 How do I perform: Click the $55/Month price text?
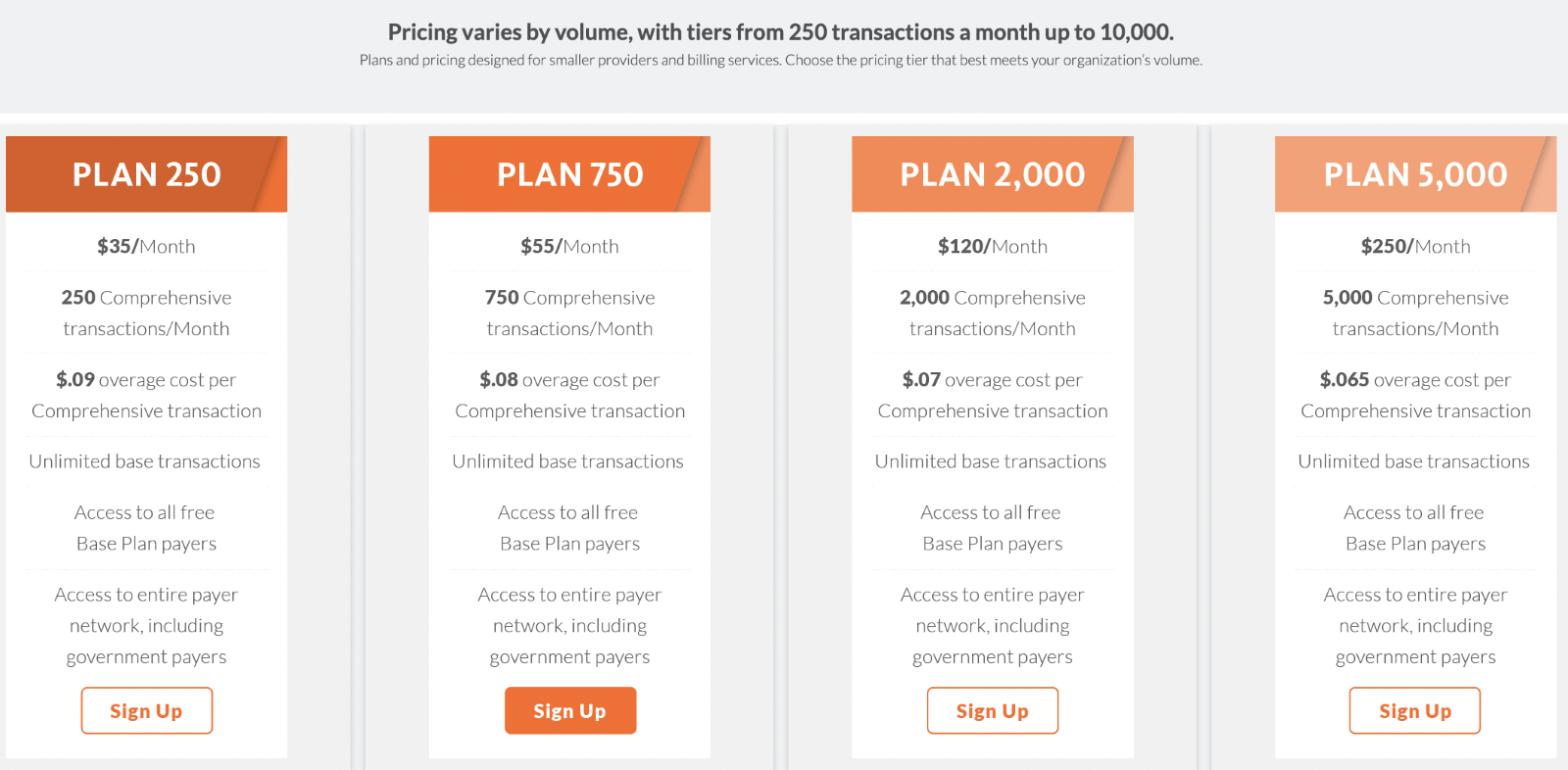point(569,247)
